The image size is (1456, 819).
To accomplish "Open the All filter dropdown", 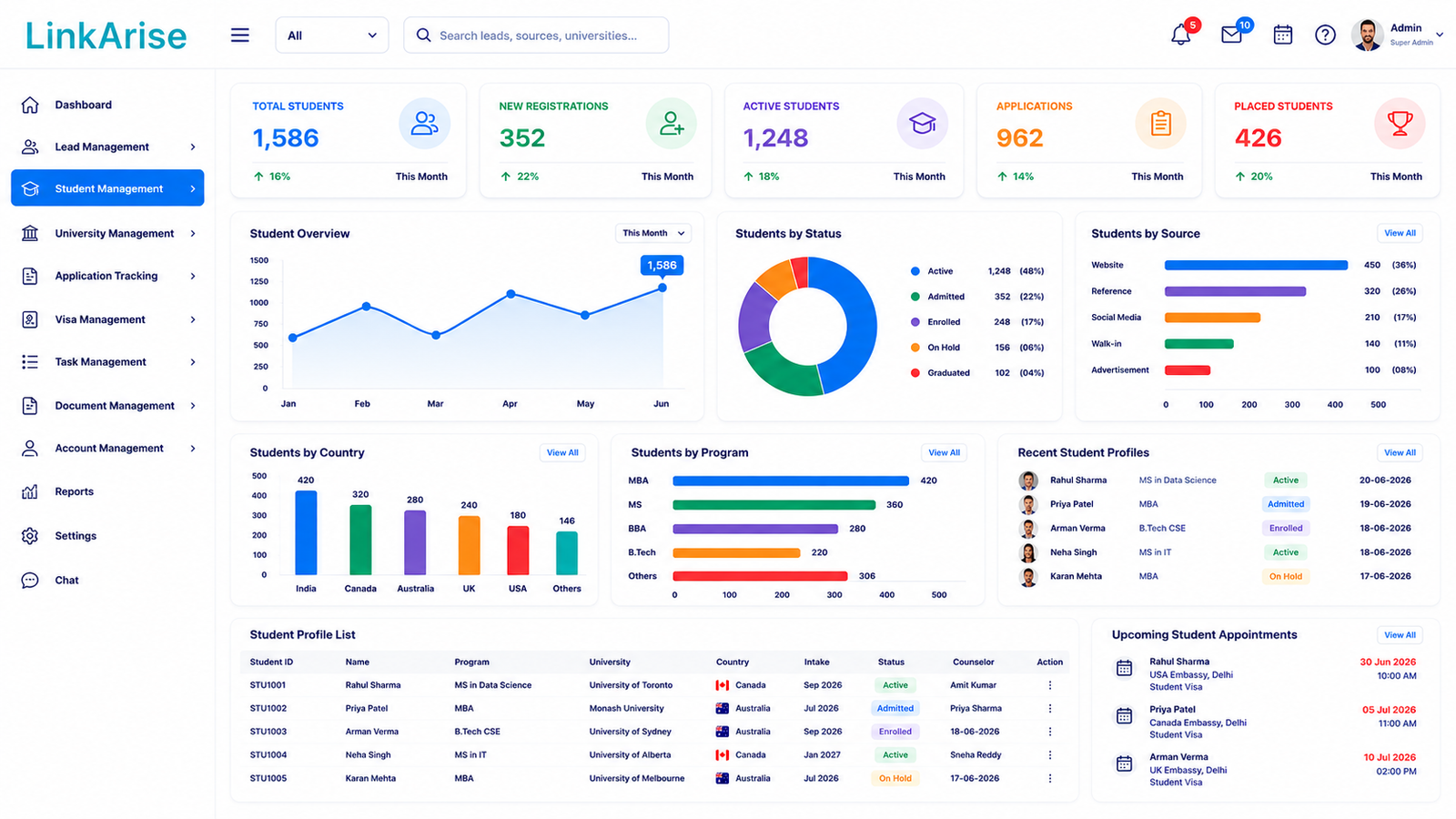I will click(332, 35).
